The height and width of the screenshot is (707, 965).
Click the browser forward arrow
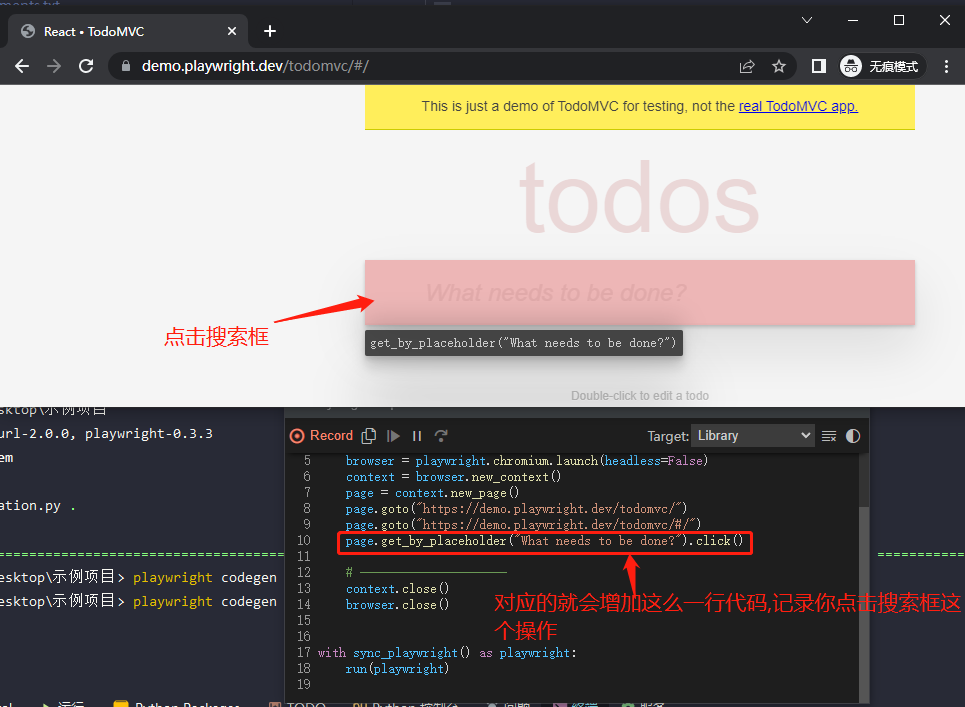(54, 66)
